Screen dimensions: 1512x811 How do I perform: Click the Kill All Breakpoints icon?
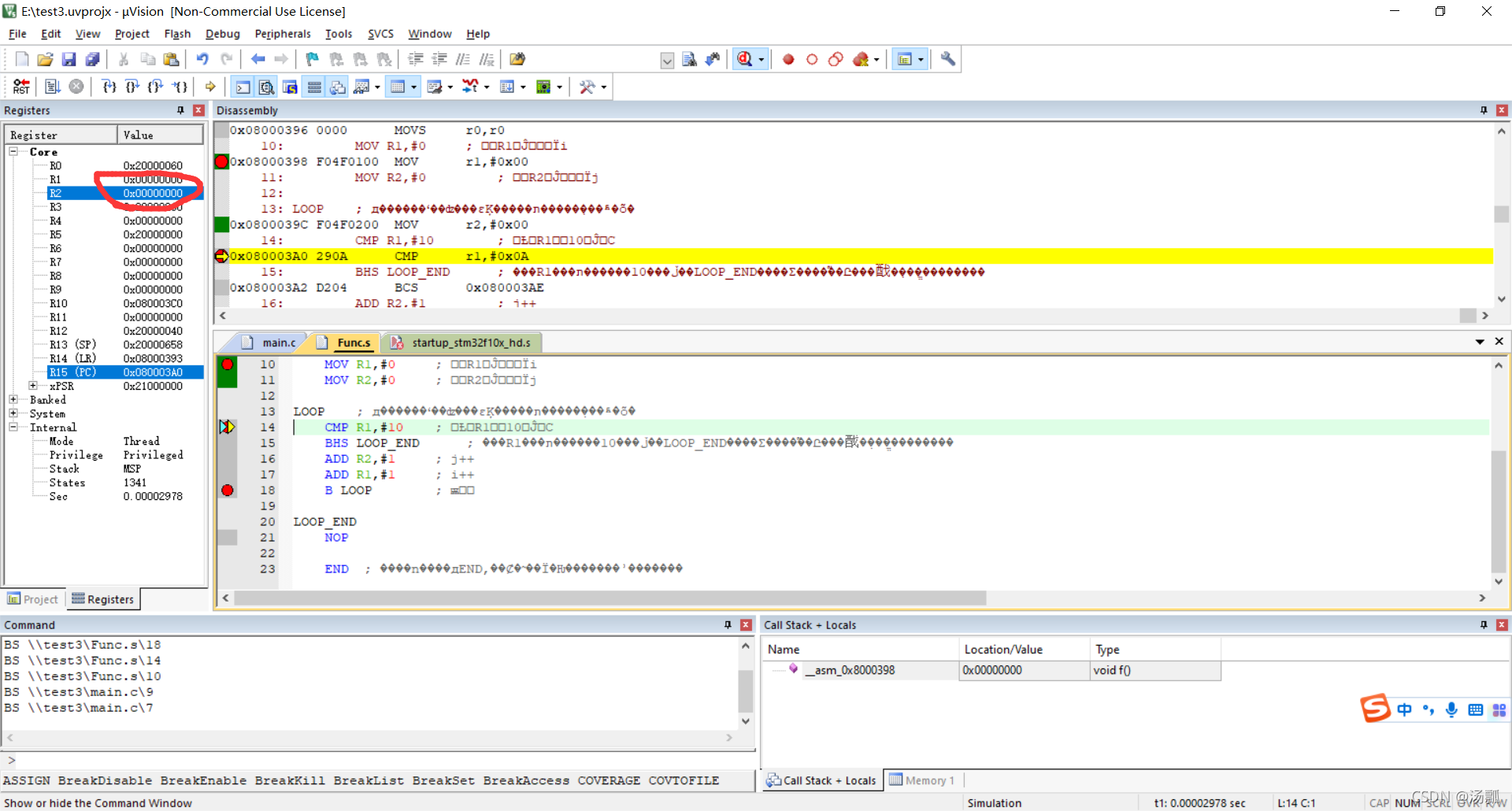[x=861, y=59]
